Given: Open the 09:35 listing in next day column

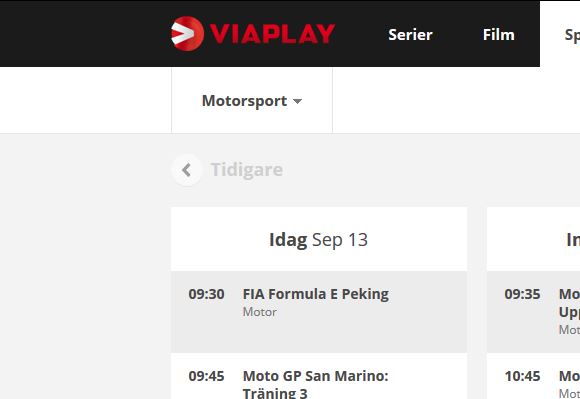Looking at the screenshot, I should pos(533,312).
